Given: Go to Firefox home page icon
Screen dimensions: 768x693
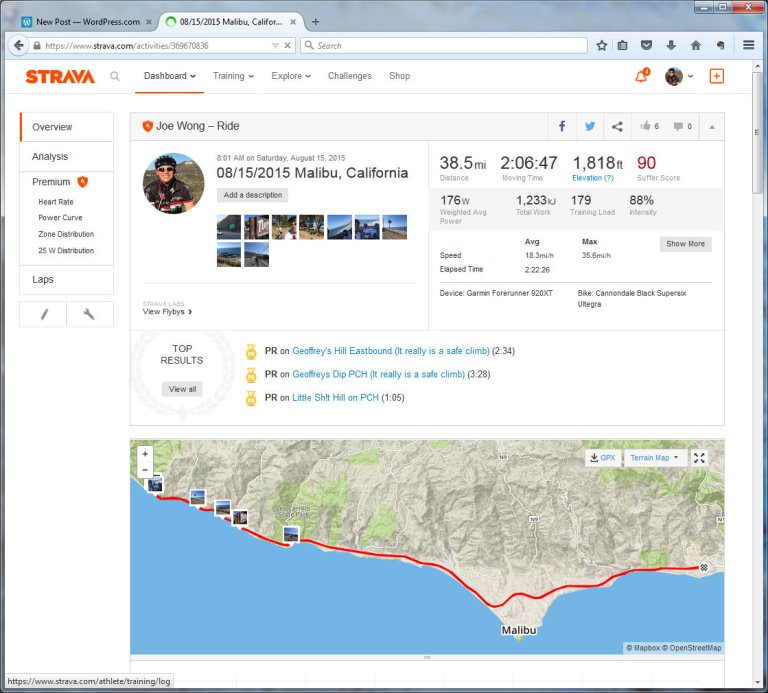Looking at the screenshot, I should coord(696,46).
